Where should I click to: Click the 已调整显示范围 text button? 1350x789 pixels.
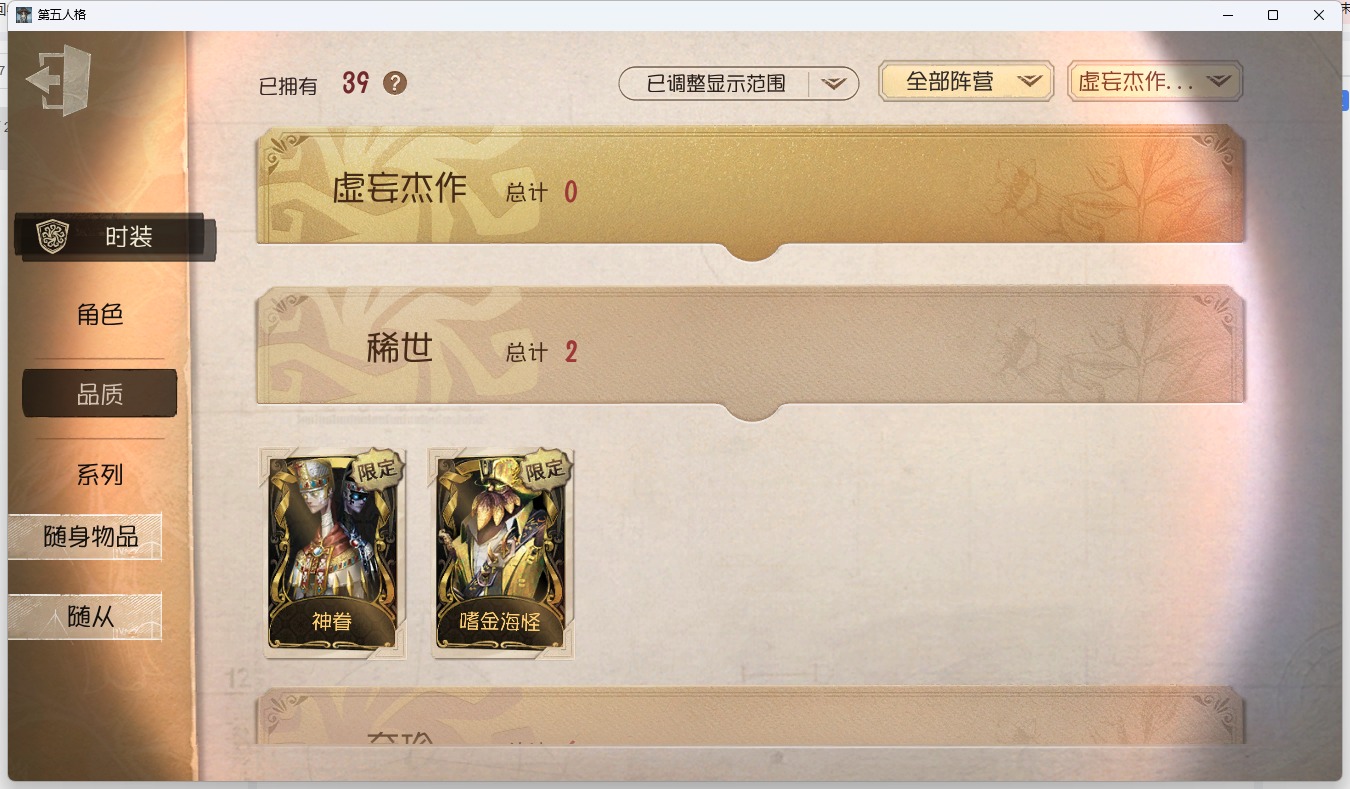(x=716, y=84)
